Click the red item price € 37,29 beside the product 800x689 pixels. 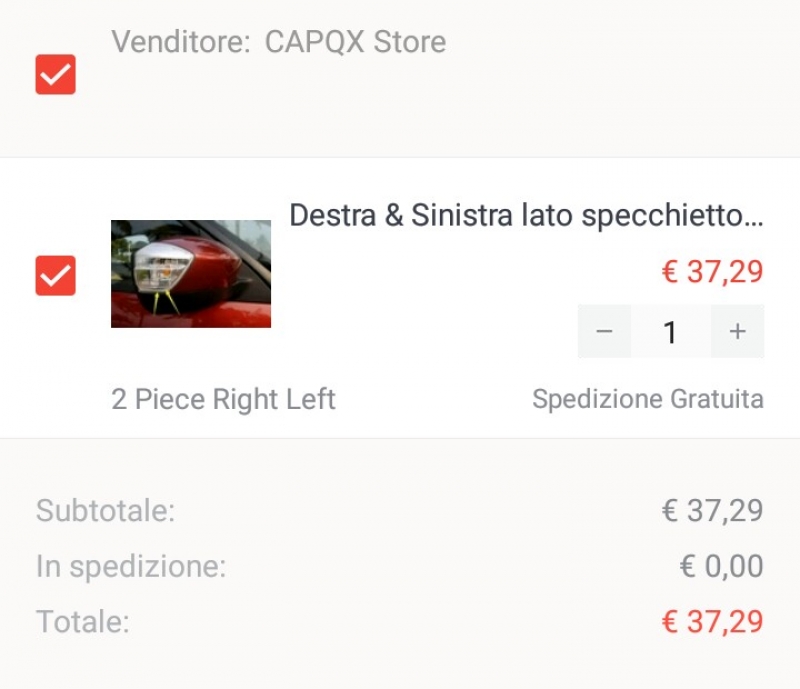(x=712, y=271)
